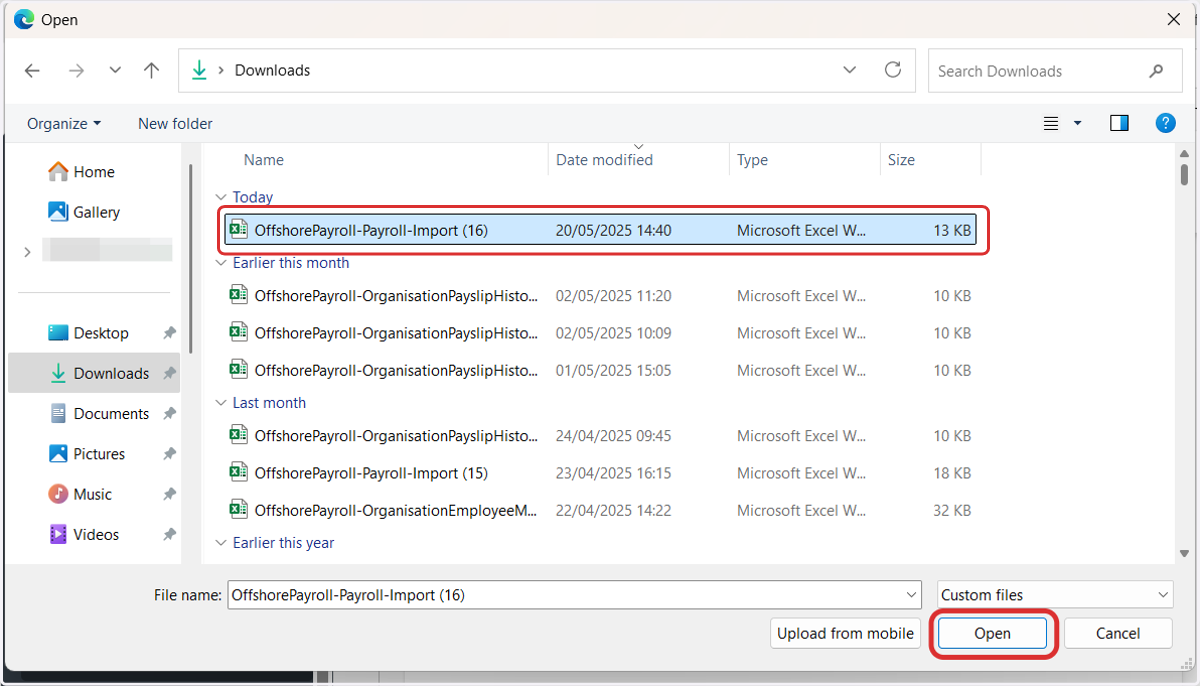
Task: Click the 32 KB size cell
Action: pyautogui.click(x=952, y=510)
